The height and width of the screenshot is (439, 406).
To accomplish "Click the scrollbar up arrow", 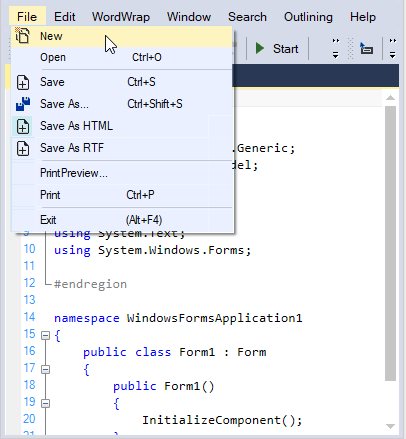I will pos(390,98).
